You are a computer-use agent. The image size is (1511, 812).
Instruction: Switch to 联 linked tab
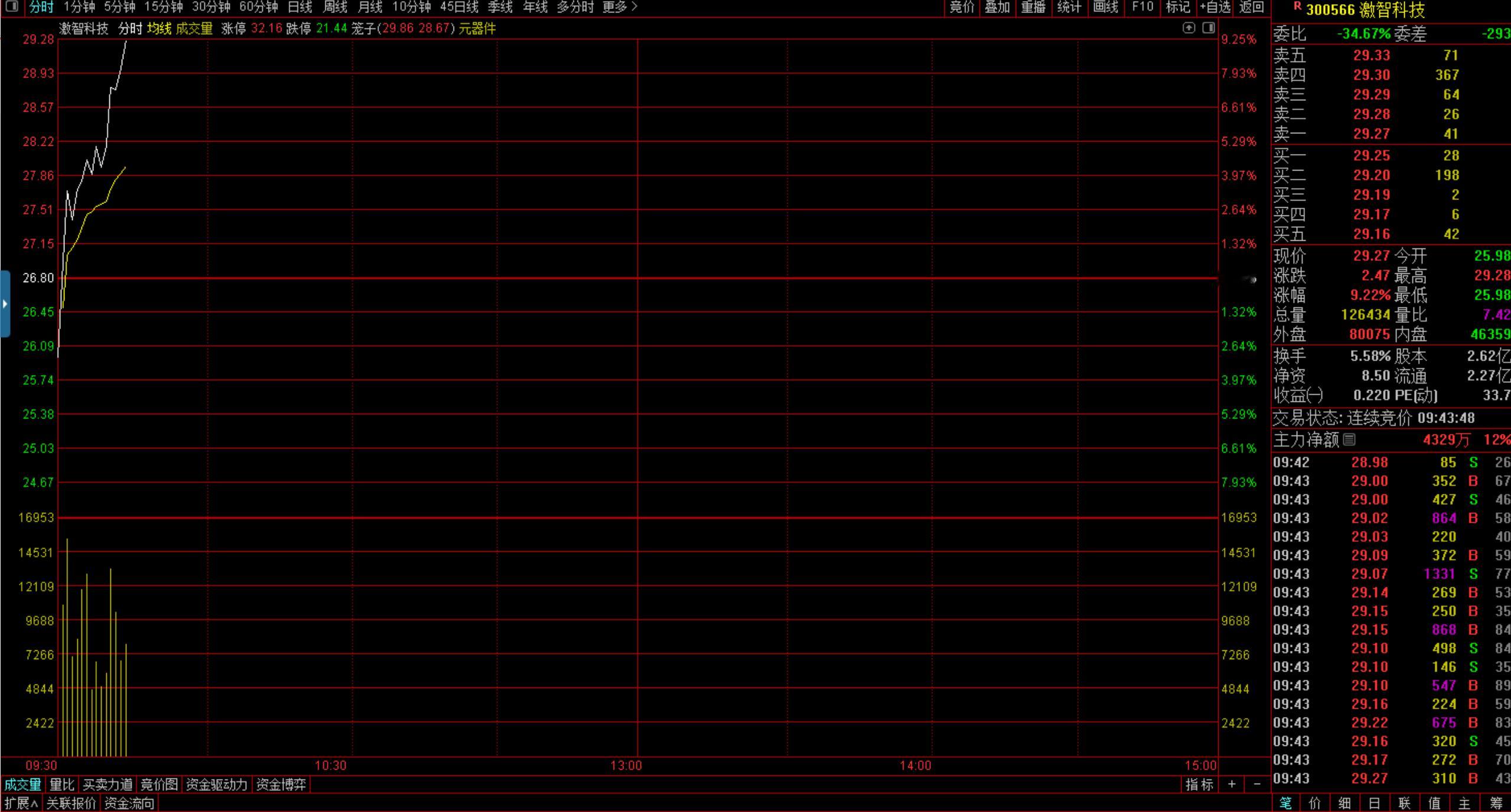pyautogui.click(x=1404, y=803)
